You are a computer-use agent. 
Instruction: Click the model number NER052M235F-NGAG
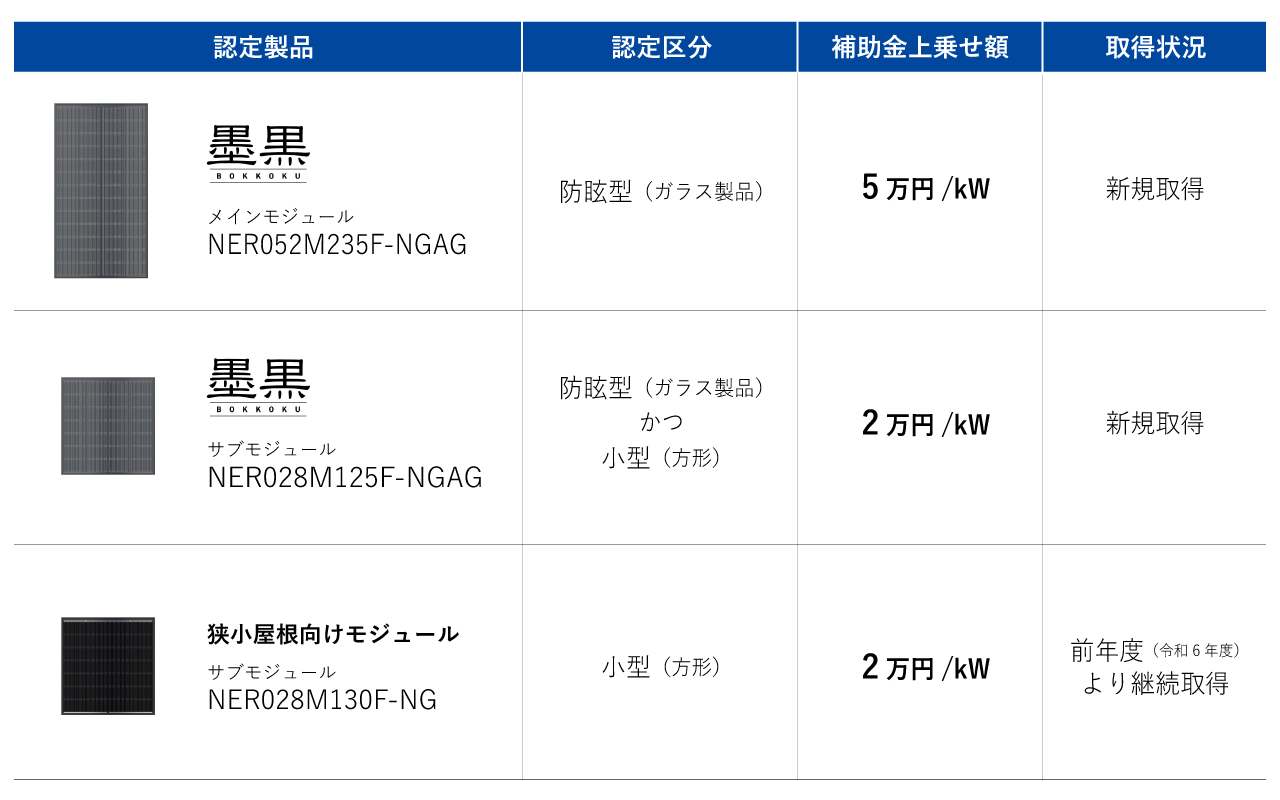(x=337, y=245)
